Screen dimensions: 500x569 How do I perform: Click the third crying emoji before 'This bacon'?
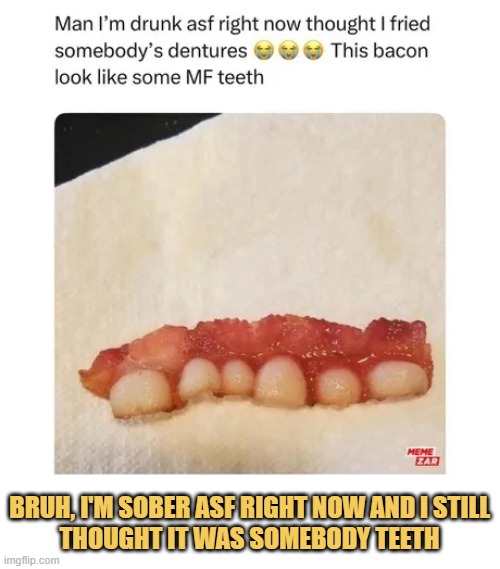tap(313, 51)
